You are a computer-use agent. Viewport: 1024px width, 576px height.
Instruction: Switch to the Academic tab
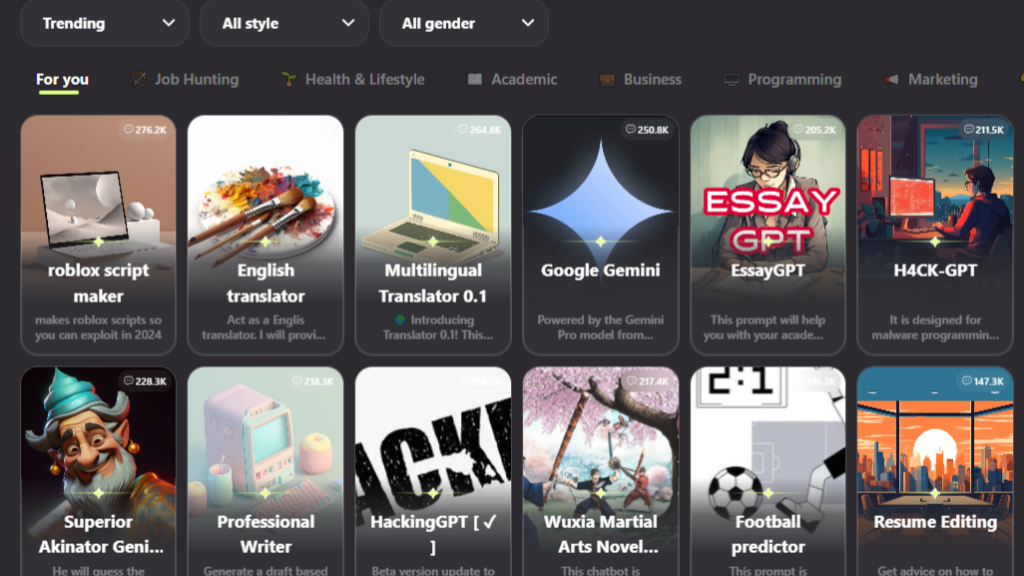pyautogui.click(x=512, y=79)
